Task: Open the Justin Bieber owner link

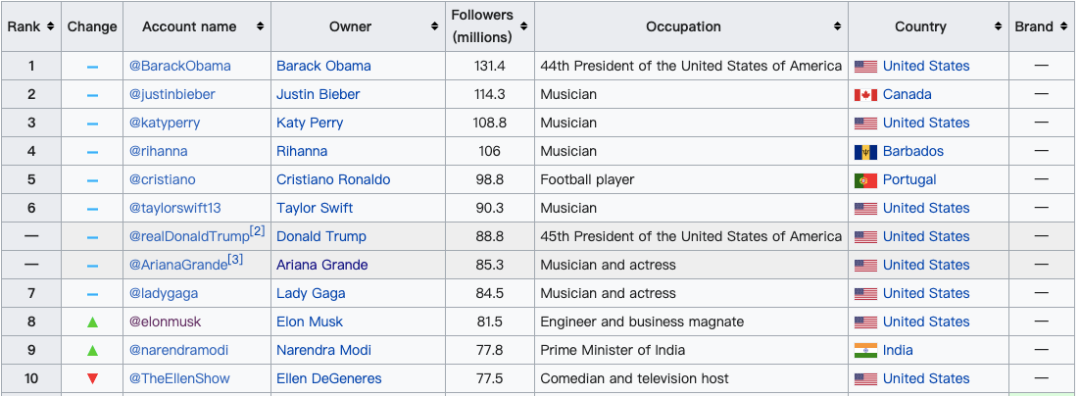Action: coord(318,94)
